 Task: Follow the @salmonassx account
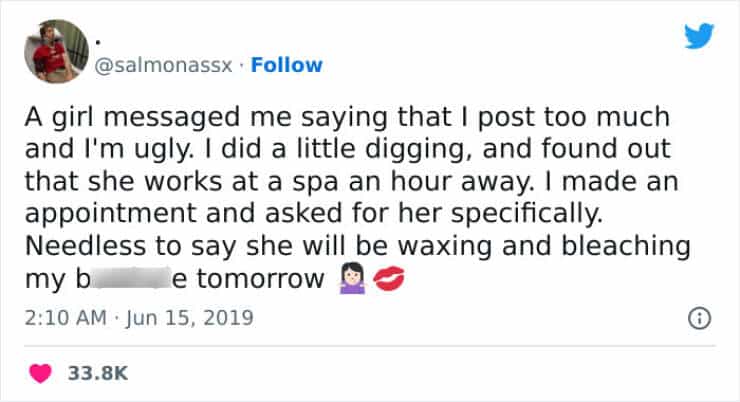click(x=287, y=65)
